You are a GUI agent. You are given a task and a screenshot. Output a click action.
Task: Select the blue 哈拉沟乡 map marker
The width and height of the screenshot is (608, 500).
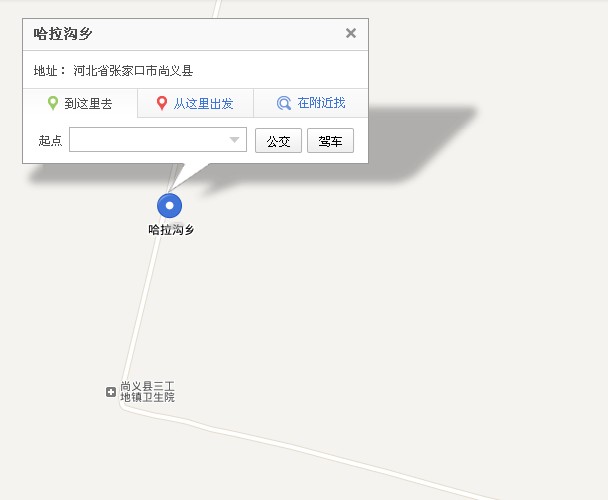coord(169,206)
